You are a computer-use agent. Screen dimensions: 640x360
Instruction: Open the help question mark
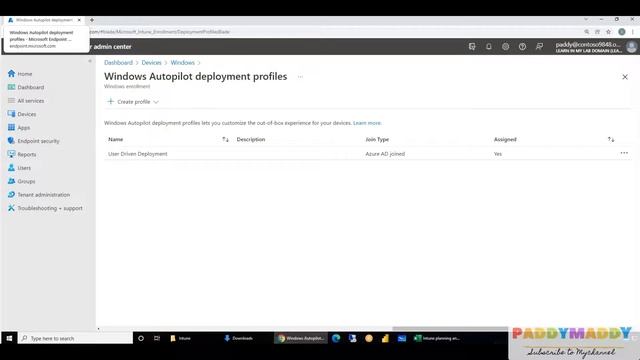522,47
